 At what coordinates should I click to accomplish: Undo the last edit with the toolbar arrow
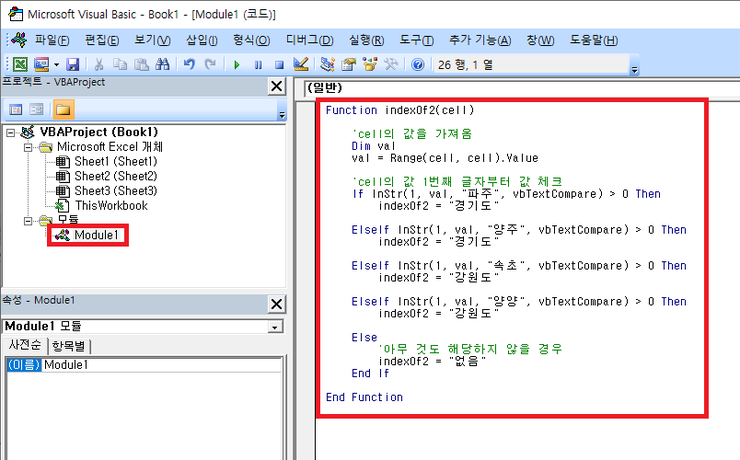pos(190,64)
